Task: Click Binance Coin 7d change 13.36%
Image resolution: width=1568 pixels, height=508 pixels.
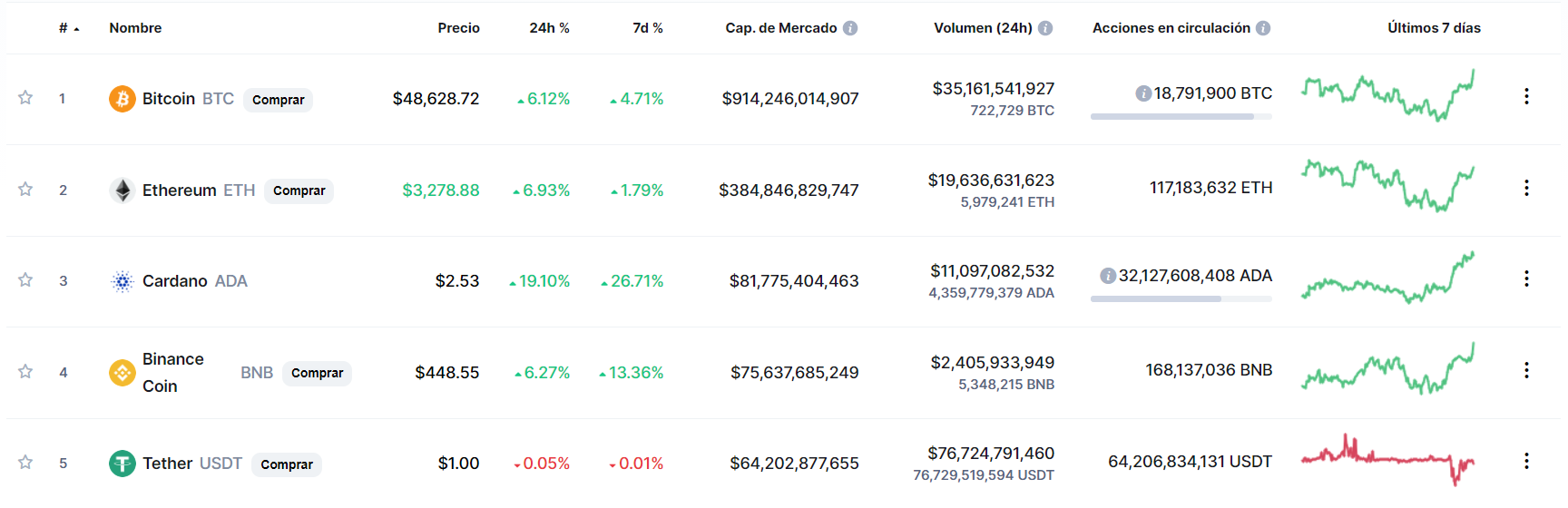Action: click(632, 373)
